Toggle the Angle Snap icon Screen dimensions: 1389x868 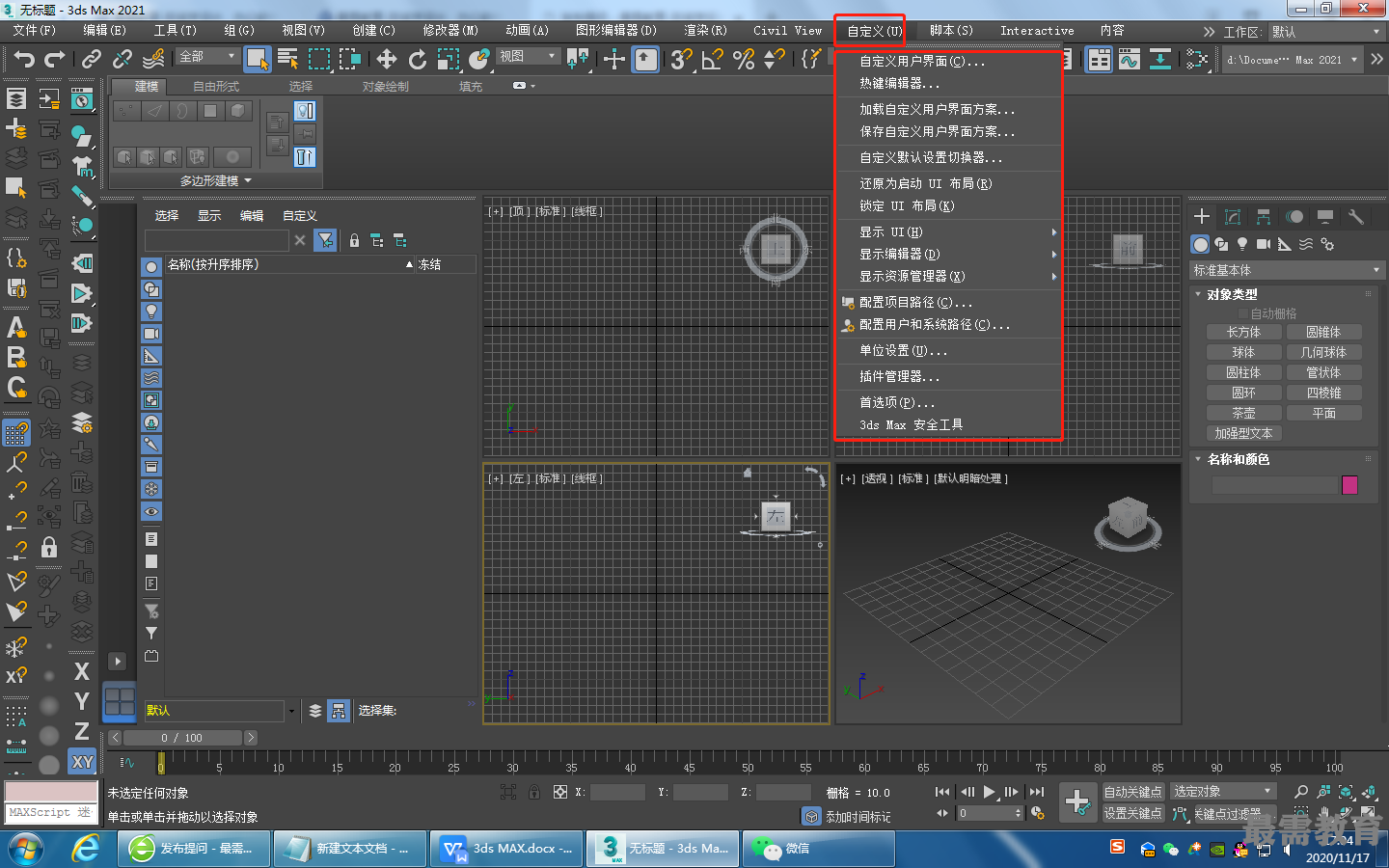(x=712, y=60)
